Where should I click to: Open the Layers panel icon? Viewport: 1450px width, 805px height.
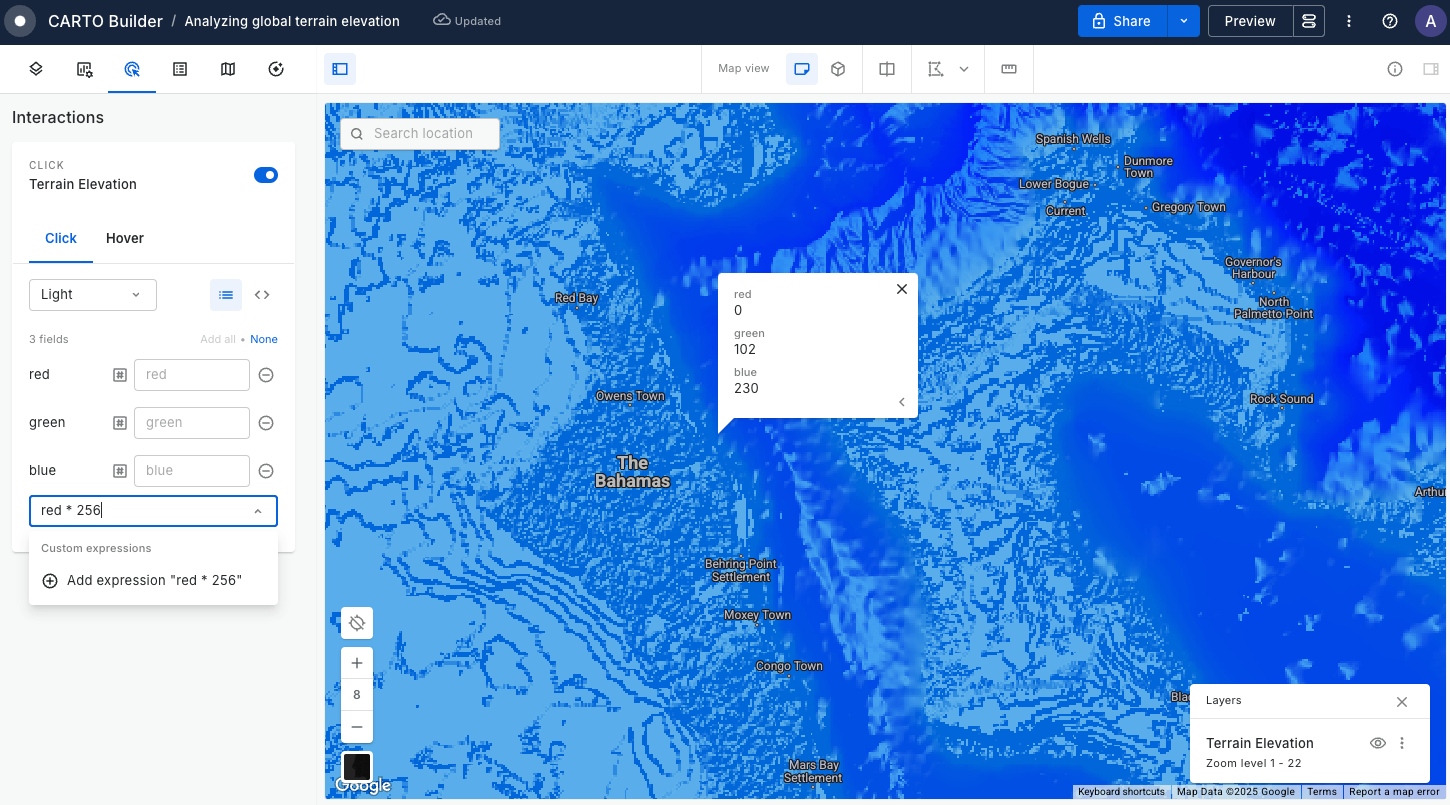[x=35, y=69]
